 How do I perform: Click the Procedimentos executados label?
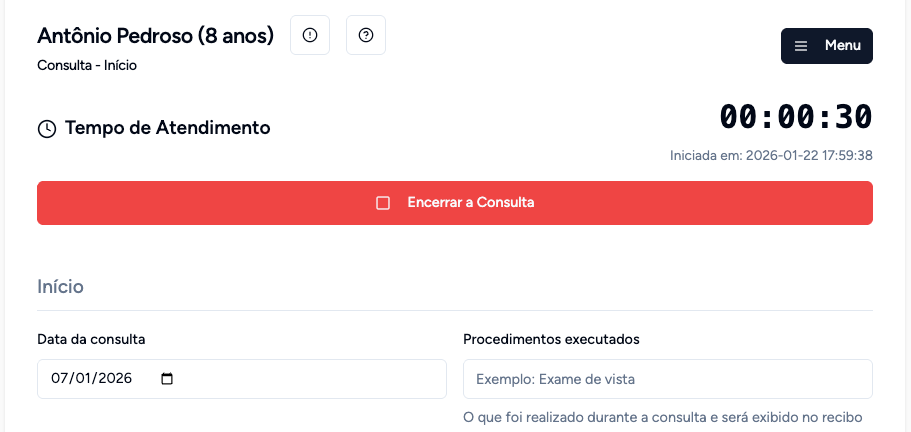[x=551, y=339]
